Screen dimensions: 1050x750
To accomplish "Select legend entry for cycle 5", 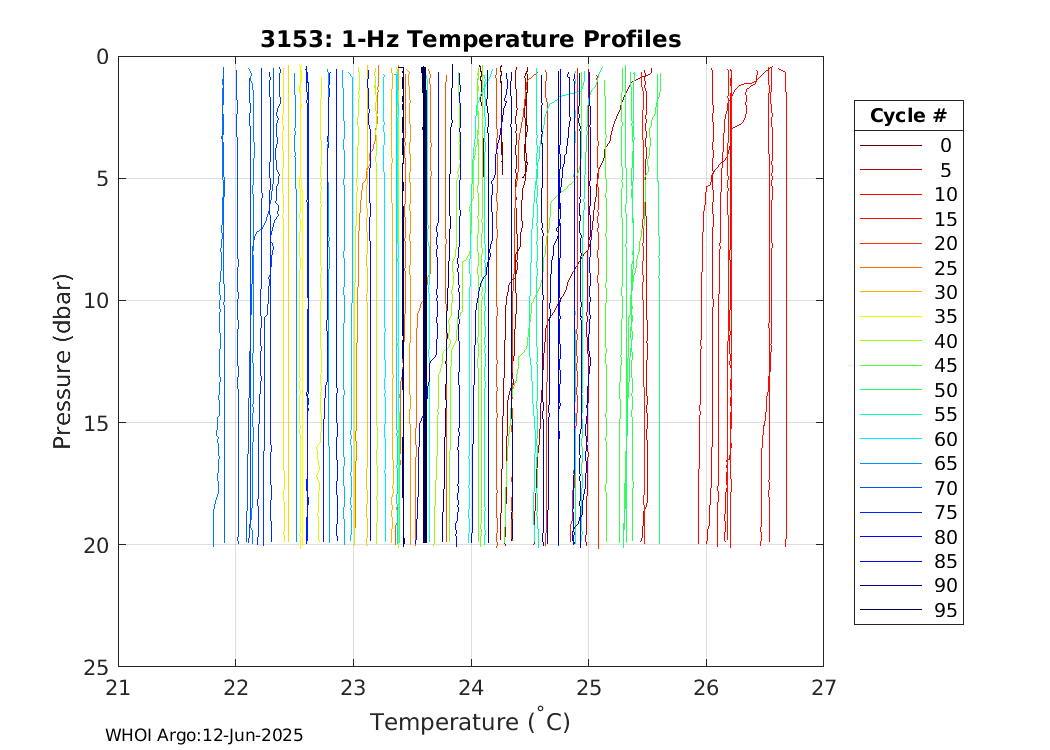I will [909, 170].
